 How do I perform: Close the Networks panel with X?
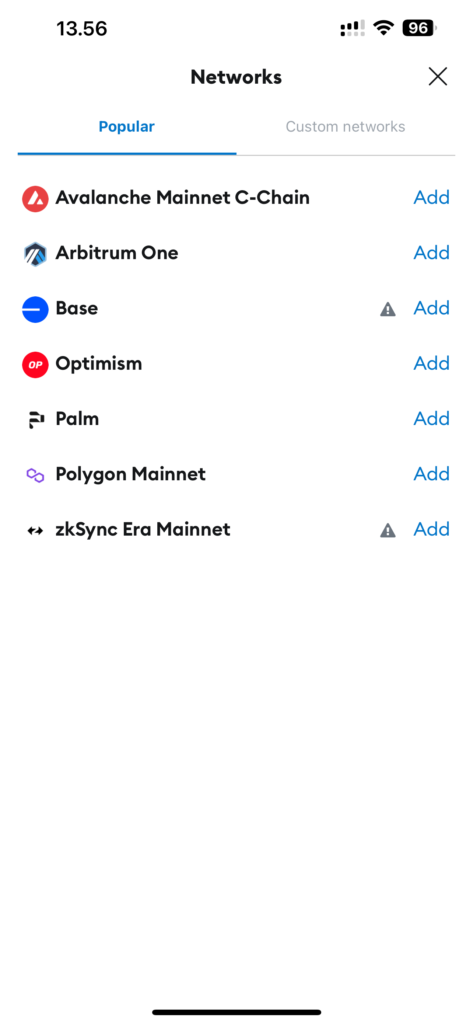point(438,76)
